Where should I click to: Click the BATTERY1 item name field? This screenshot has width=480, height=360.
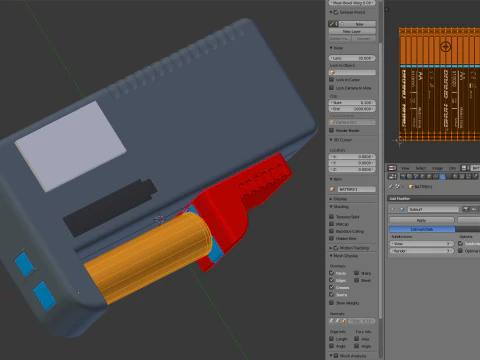pyautogui.click(x=356, y=189)
